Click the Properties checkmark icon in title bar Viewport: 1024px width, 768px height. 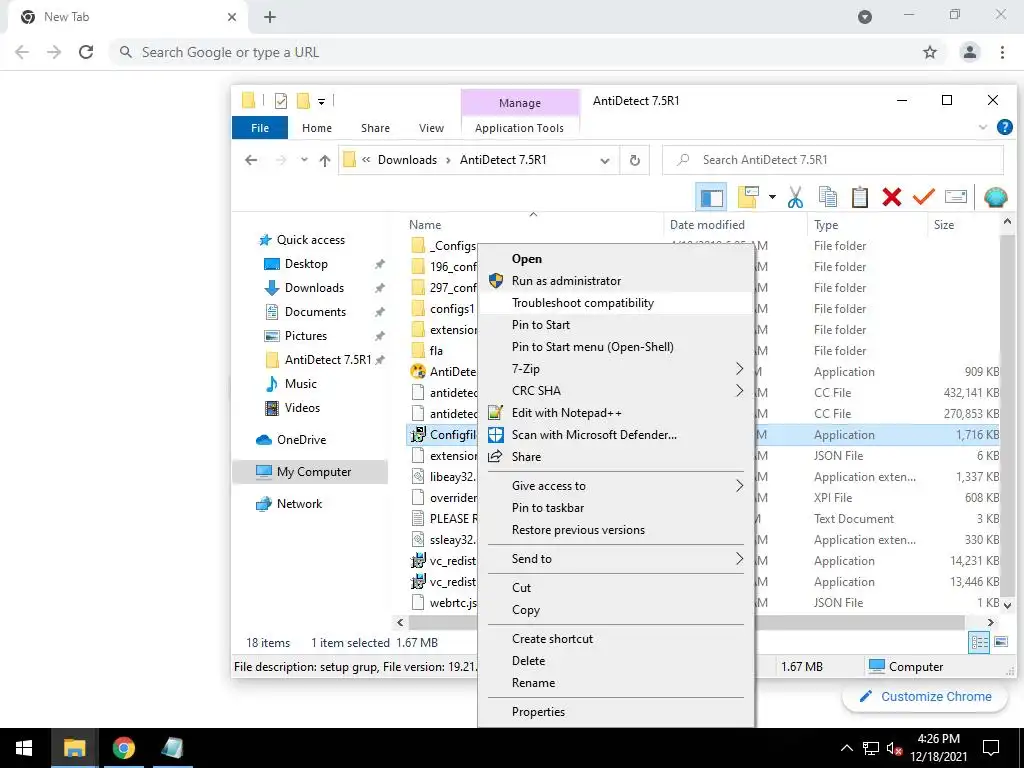[281, 101]
